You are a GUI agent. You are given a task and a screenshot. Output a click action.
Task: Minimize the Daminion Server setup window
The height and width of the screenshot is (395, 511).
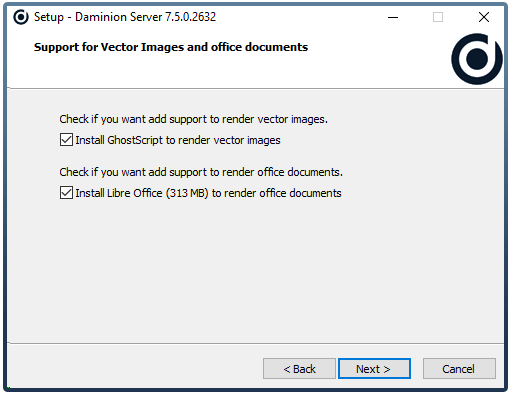coord(393,17)
